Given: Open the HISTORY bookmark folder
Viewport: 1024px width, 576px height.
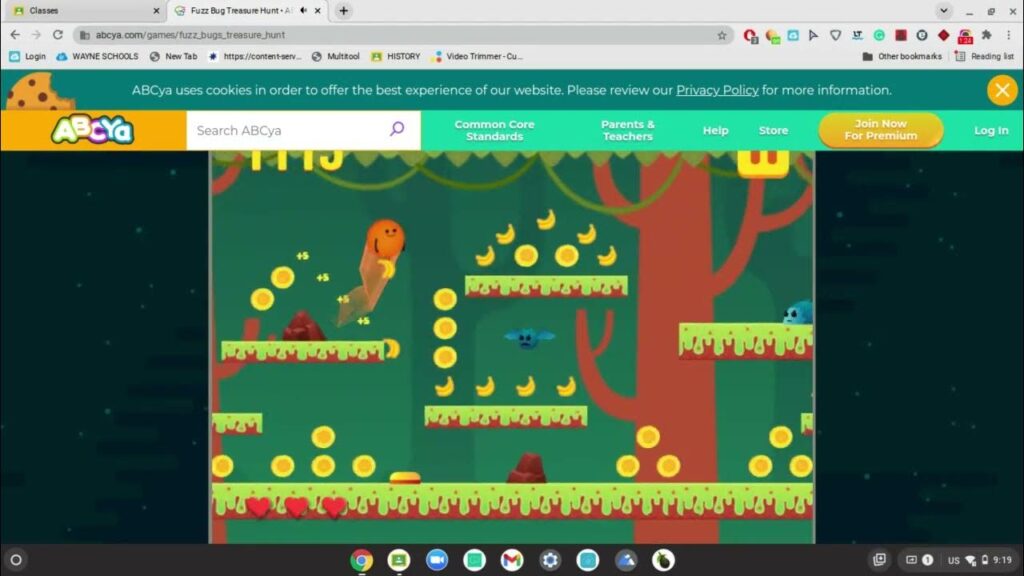Looking at the screenshot, I should 396,57.
